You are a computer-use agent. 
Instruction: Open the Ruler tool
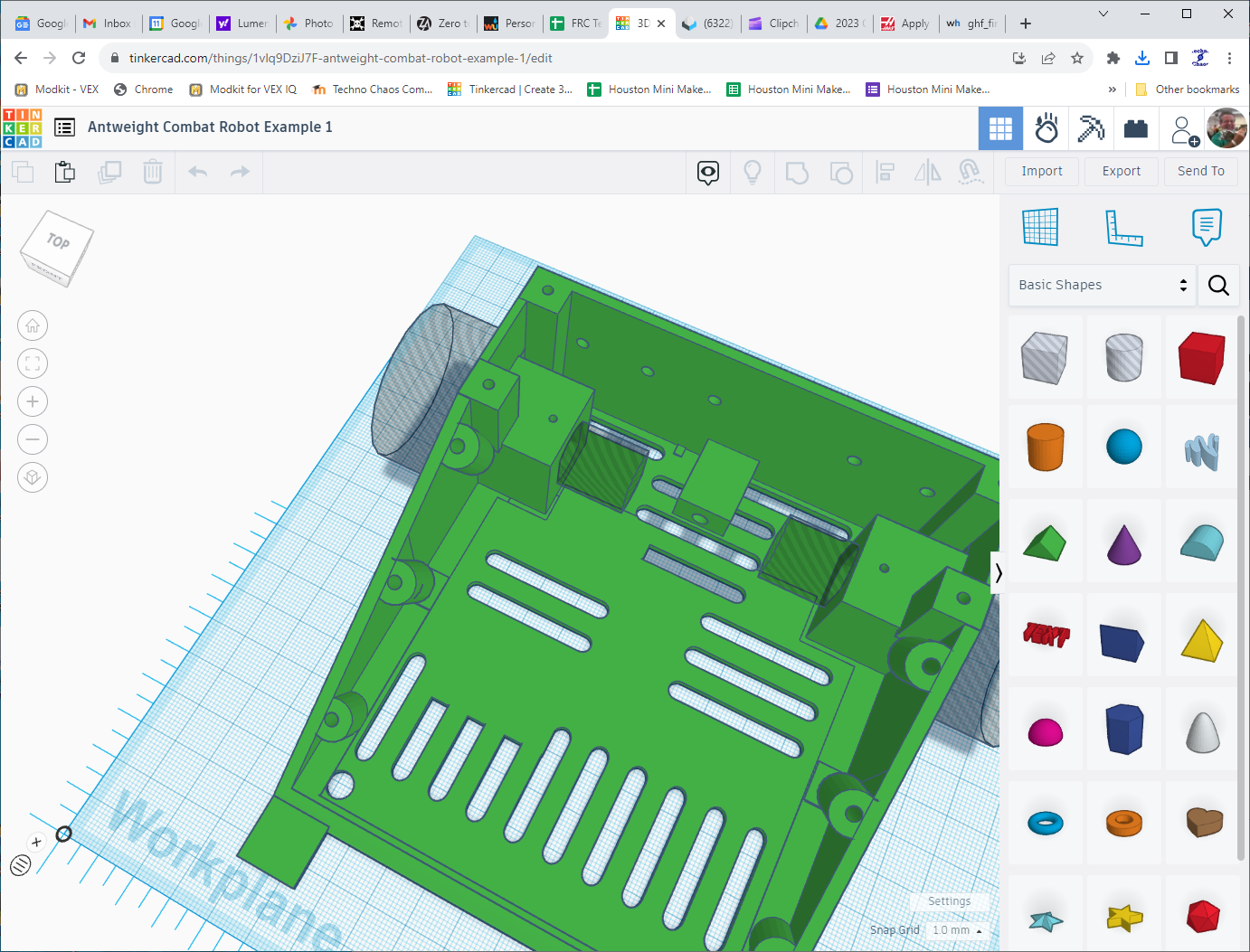coord(1123,227)
